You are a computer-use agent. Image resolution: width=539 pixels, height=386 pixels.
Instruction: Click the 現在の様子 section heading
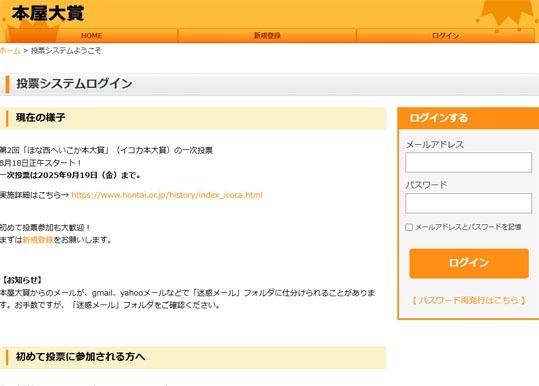click(x=40, y=118)
